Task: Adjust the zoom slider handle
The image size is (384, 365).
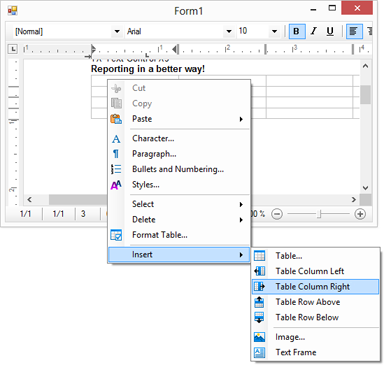Action: coord(319,214)
